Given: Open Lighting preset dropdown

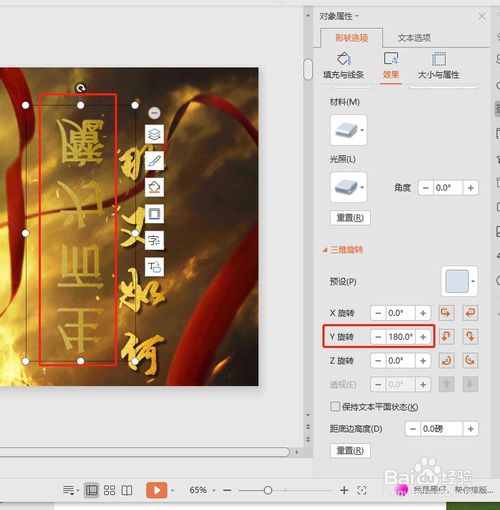Looking at the screenshot, I should pos(349,187).
